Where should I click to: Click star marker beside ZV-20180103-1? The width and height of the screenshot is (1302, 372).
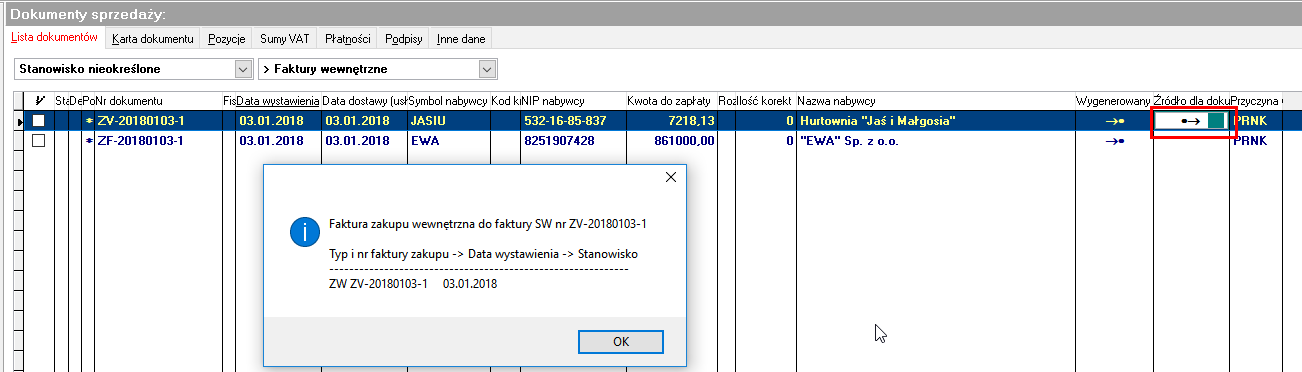(x=89, y=121)
